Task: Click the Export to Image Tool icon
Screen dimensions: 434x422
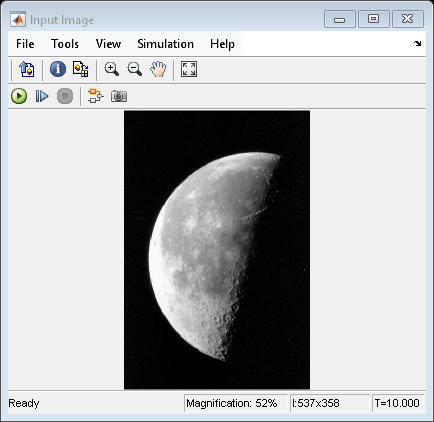Action: (x=27, y=69)
